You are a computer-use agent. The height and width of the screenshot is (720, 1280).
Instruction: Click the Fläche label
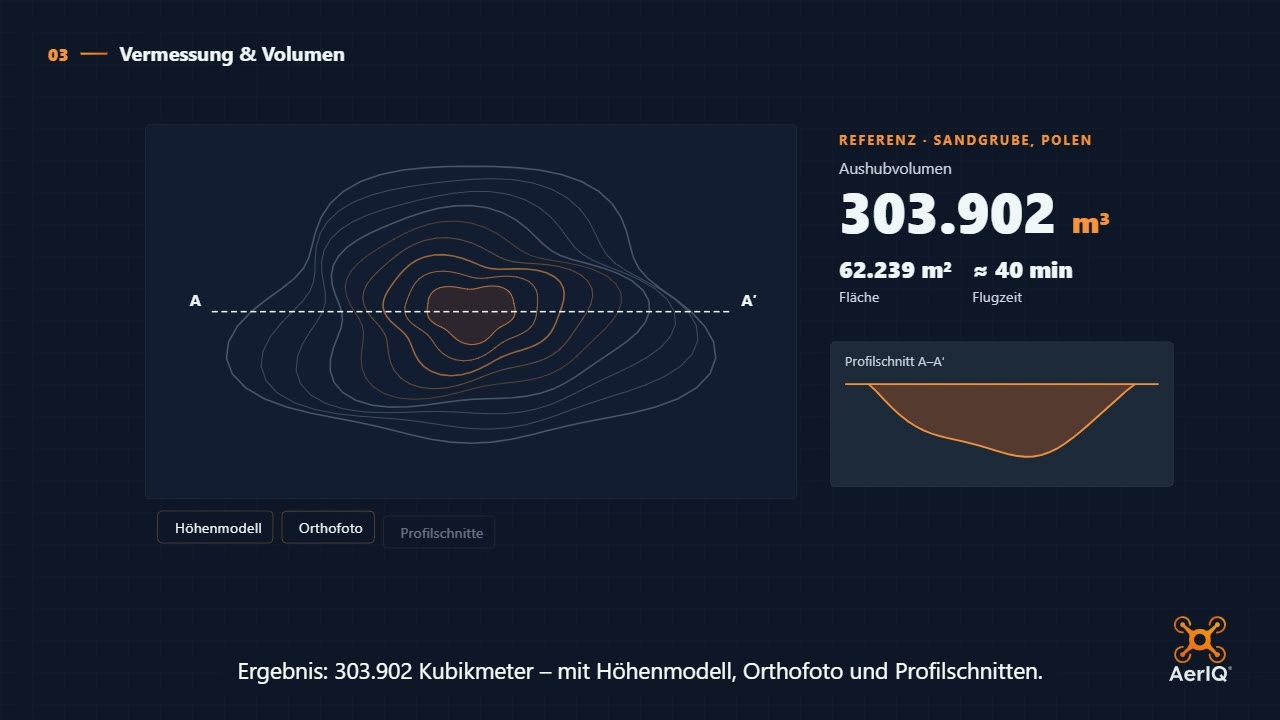point(859,297)
